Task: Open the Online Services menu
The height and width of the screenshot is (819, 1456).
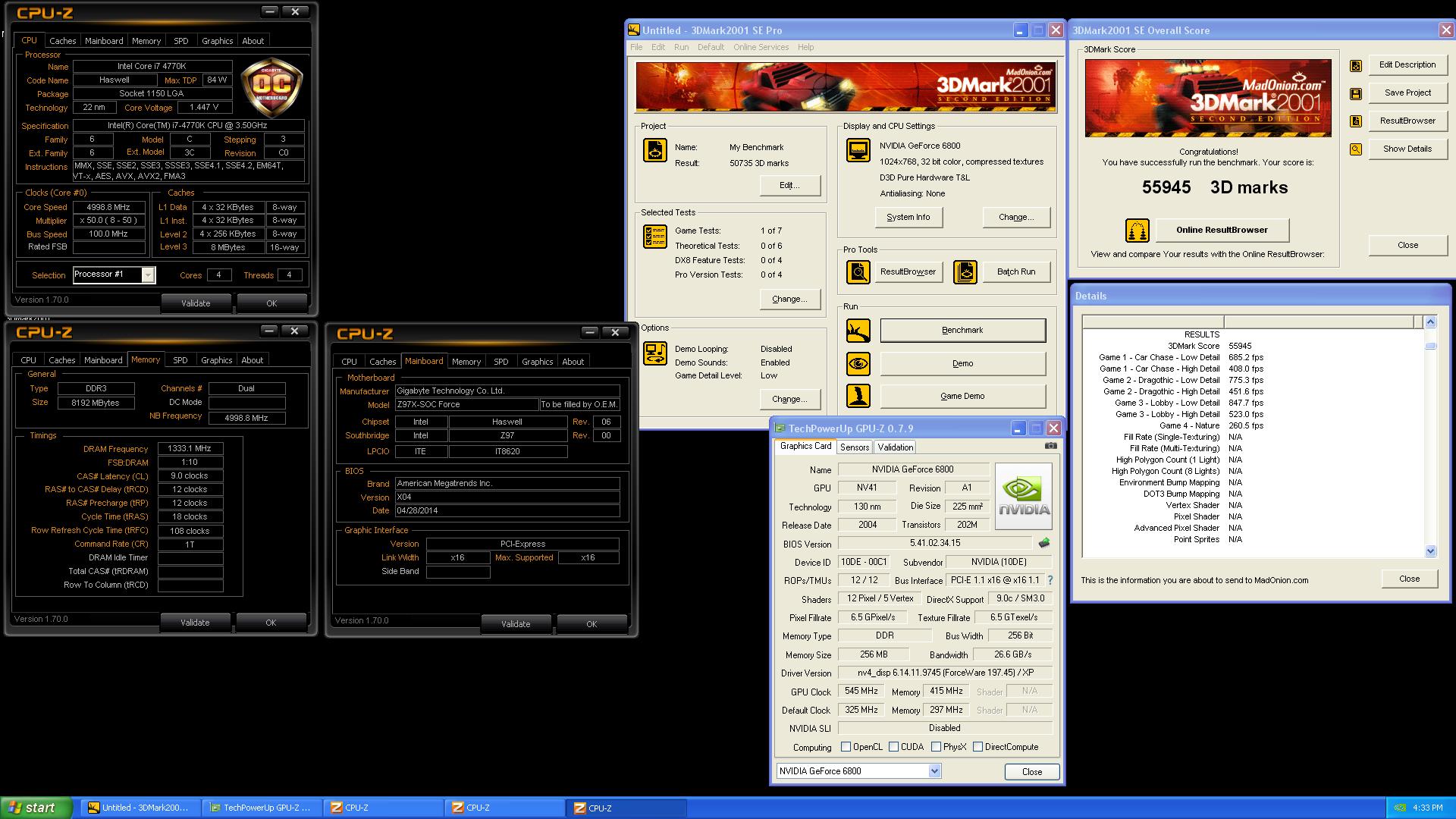Action: point(761,47)
